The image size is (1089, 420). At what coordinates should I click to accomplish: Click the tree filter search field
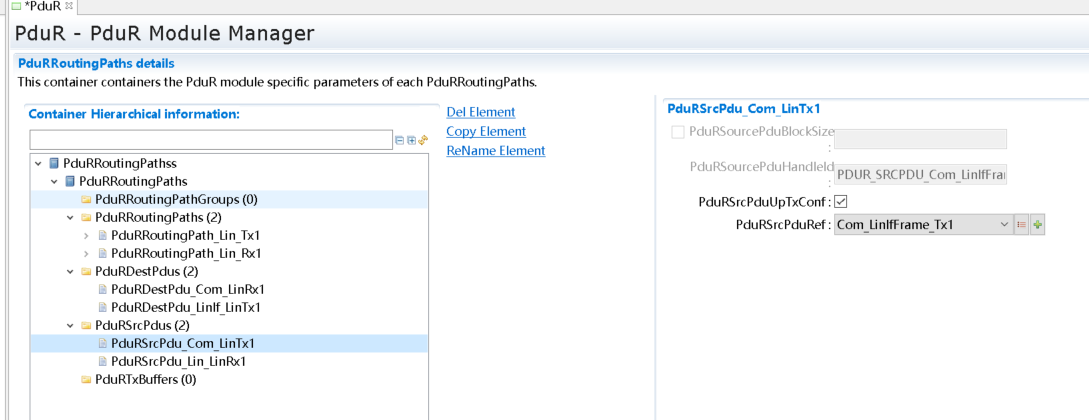pyautogui.click(x=210, y=140)
